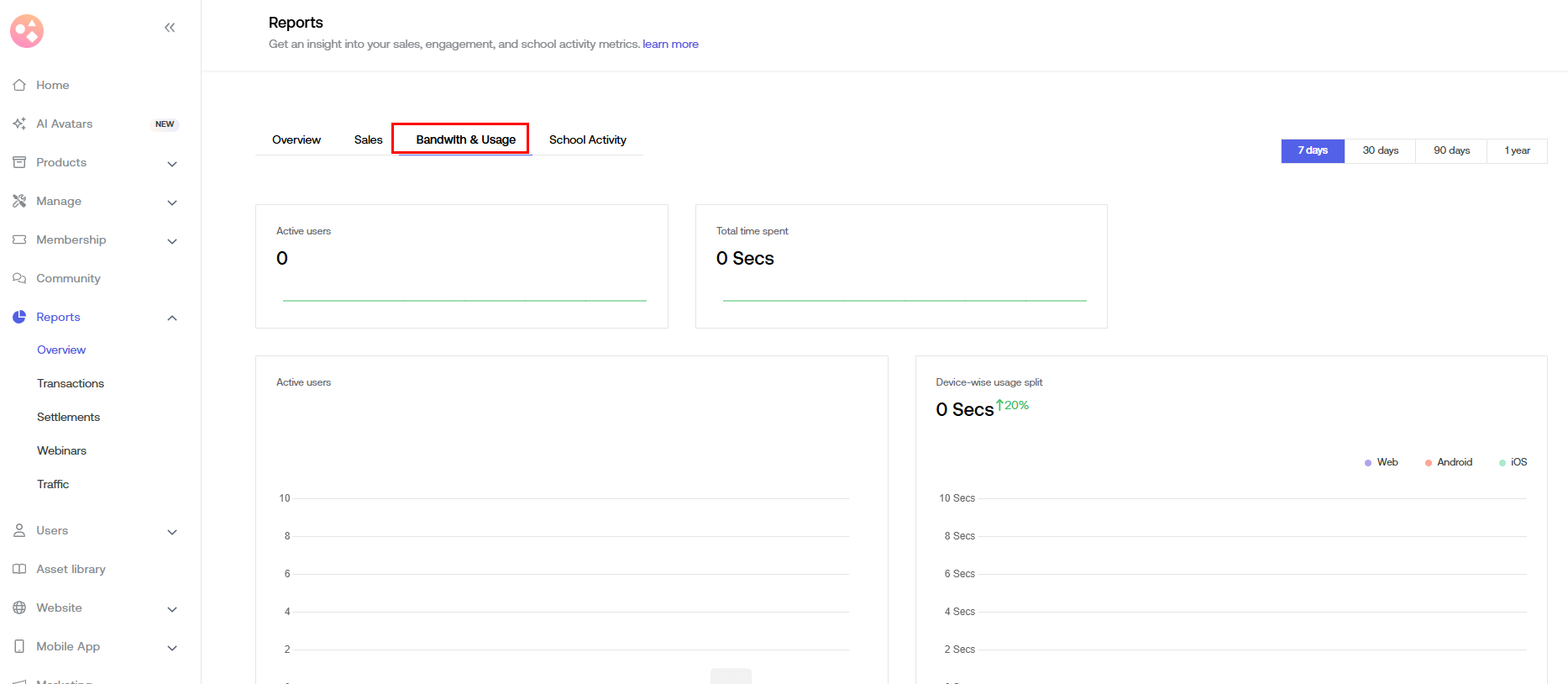
Task: Select the 7 days time range
Action: pyautogui.click(x=1312, y=150)
